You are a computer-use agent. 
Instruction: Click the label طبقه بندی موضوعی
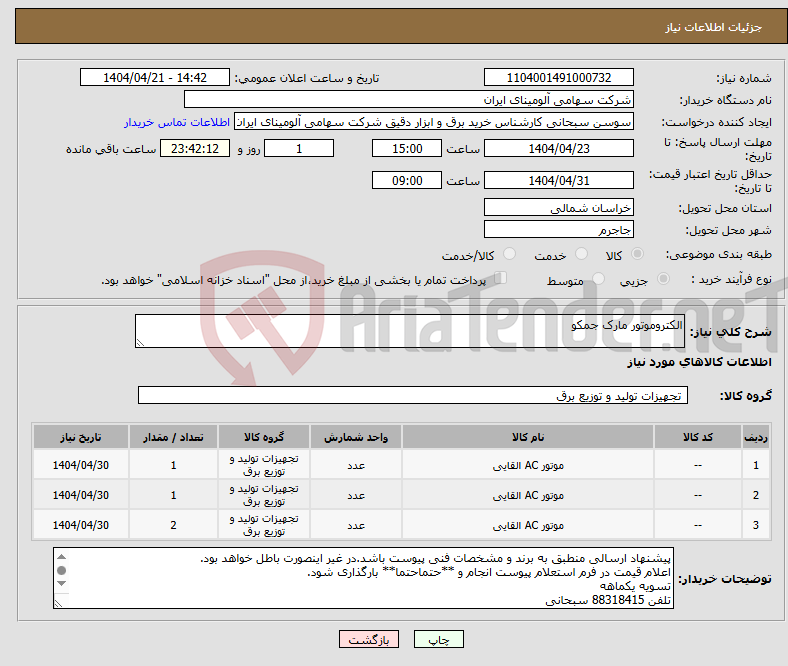pos(719,255)
